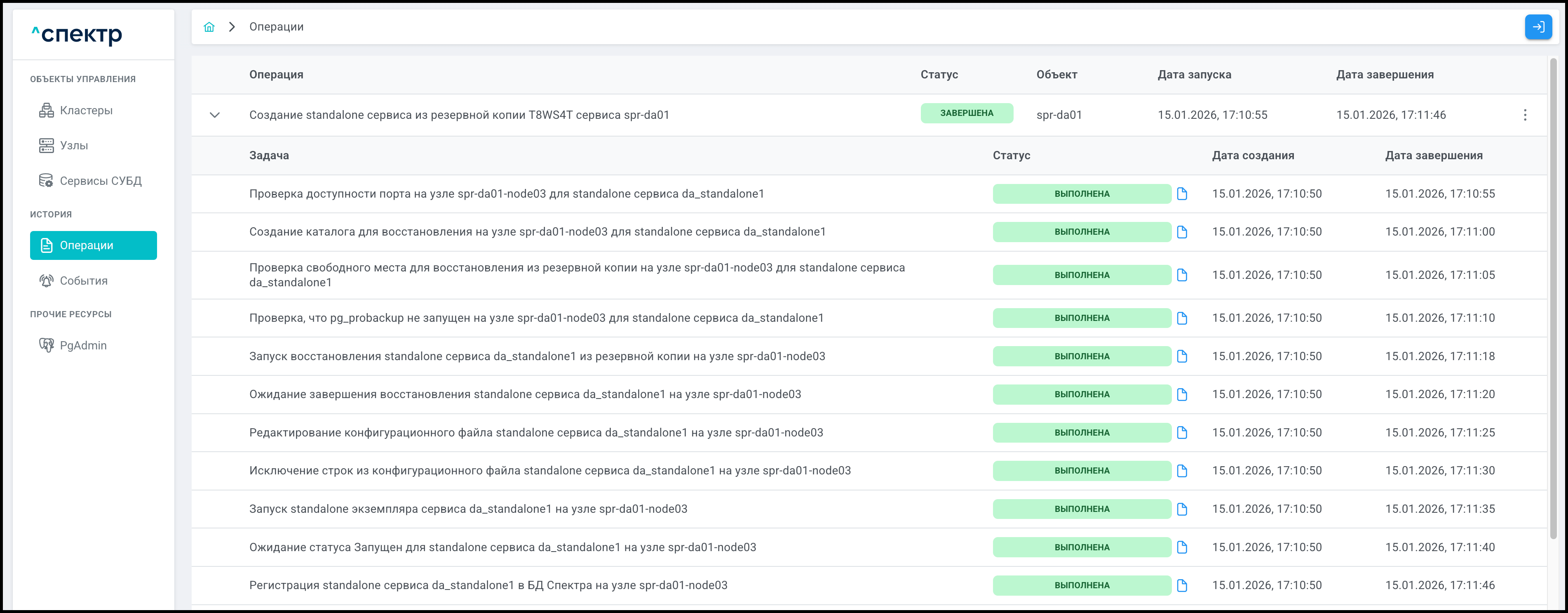1568x613 pixels.
Task: Collapse the standalone service creation operation row
Action: (x=214, y=115)
